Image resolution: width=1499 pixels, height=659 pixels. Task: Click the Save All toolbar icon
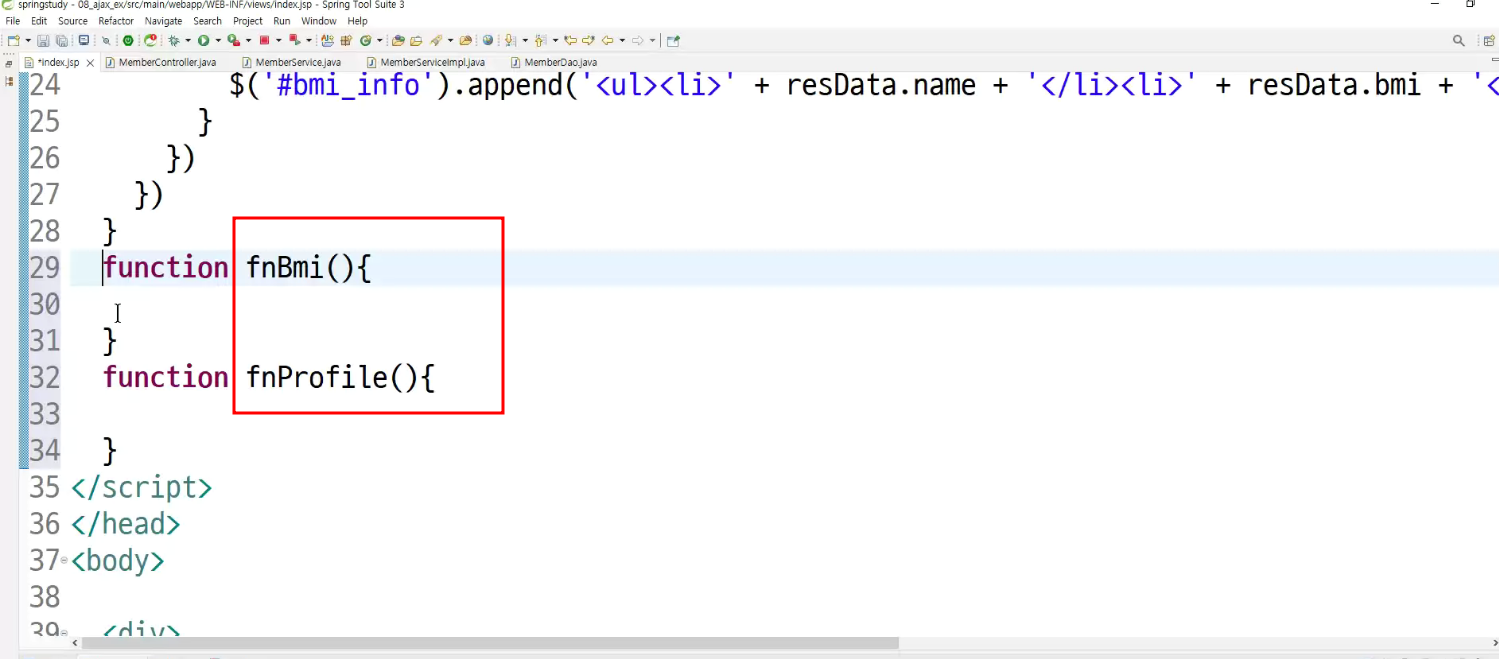pos(62,41)
